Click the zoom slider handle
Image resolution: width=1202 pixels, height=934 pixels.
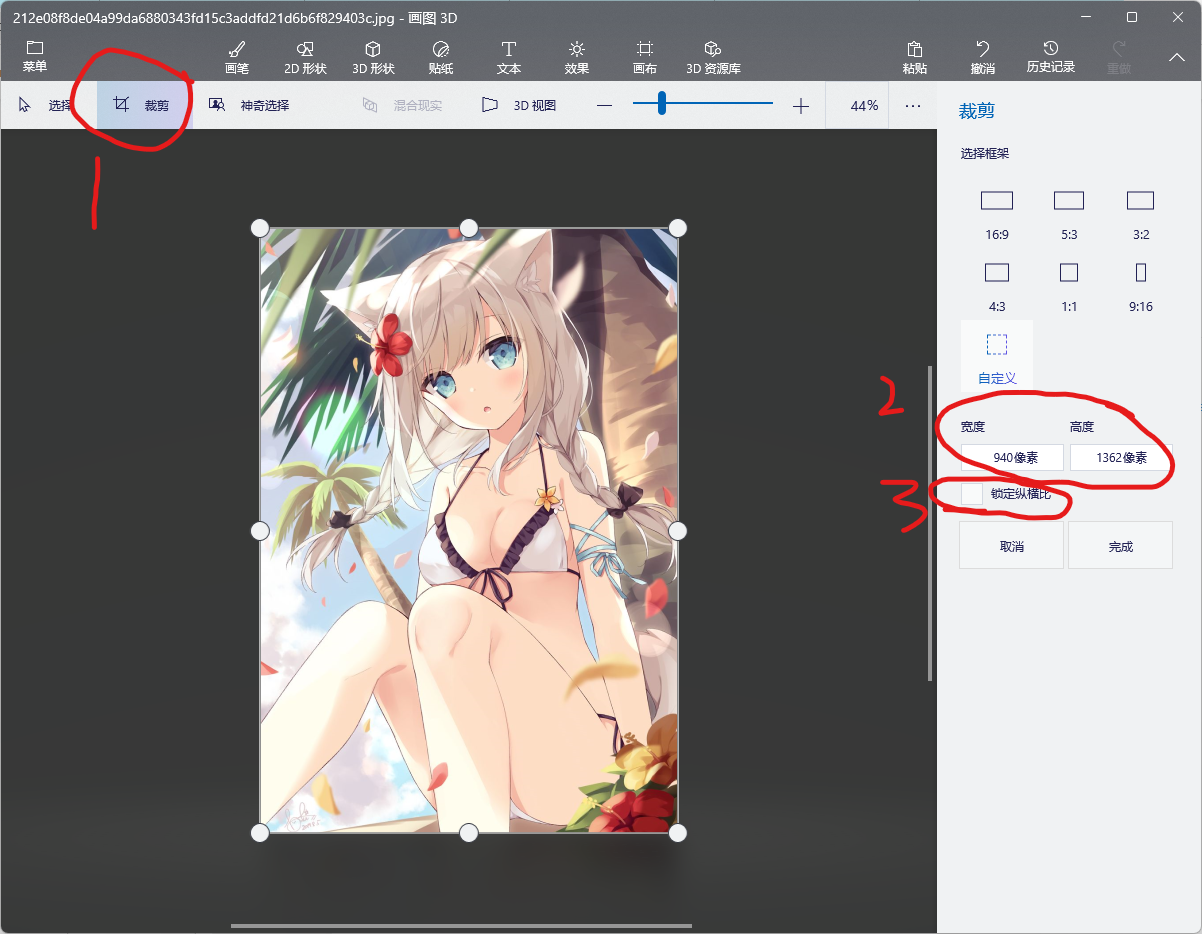point(662,102)
